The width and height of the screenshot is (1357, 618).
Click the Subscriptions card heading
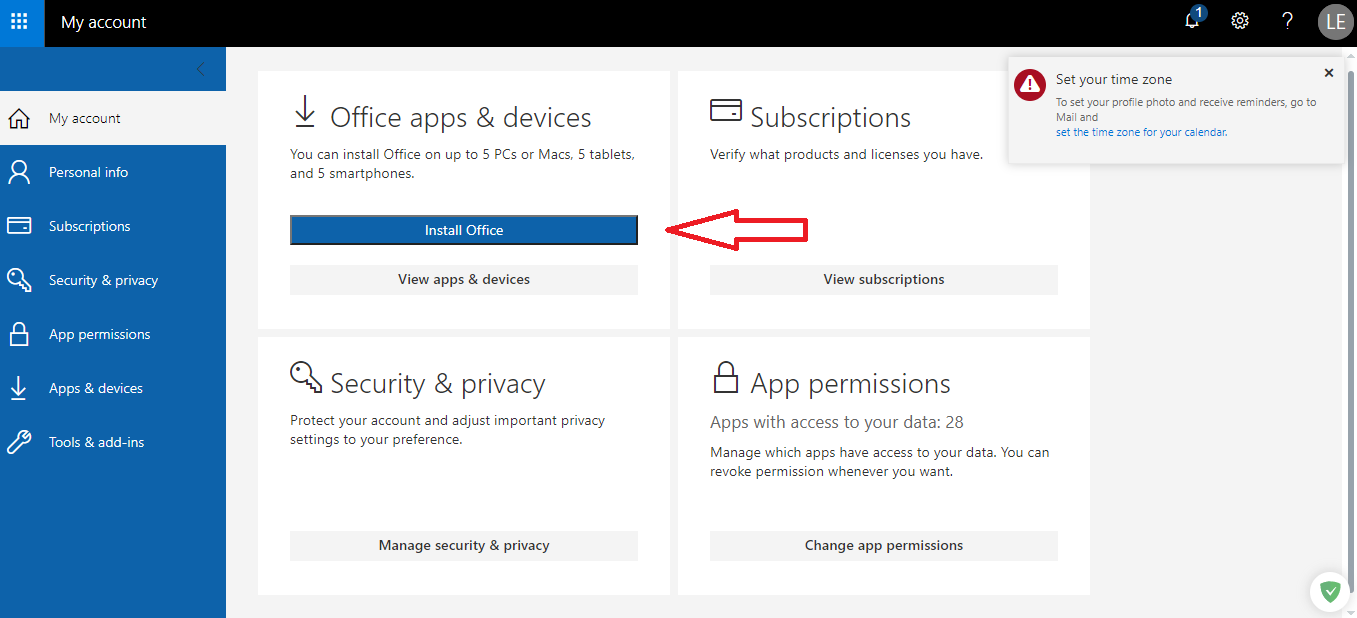pos(831,117)
